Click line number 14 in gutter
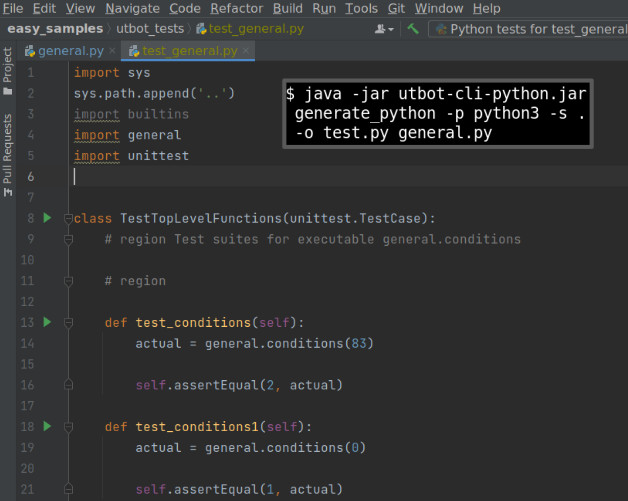628x501 pixels. (x=27, y=343)
